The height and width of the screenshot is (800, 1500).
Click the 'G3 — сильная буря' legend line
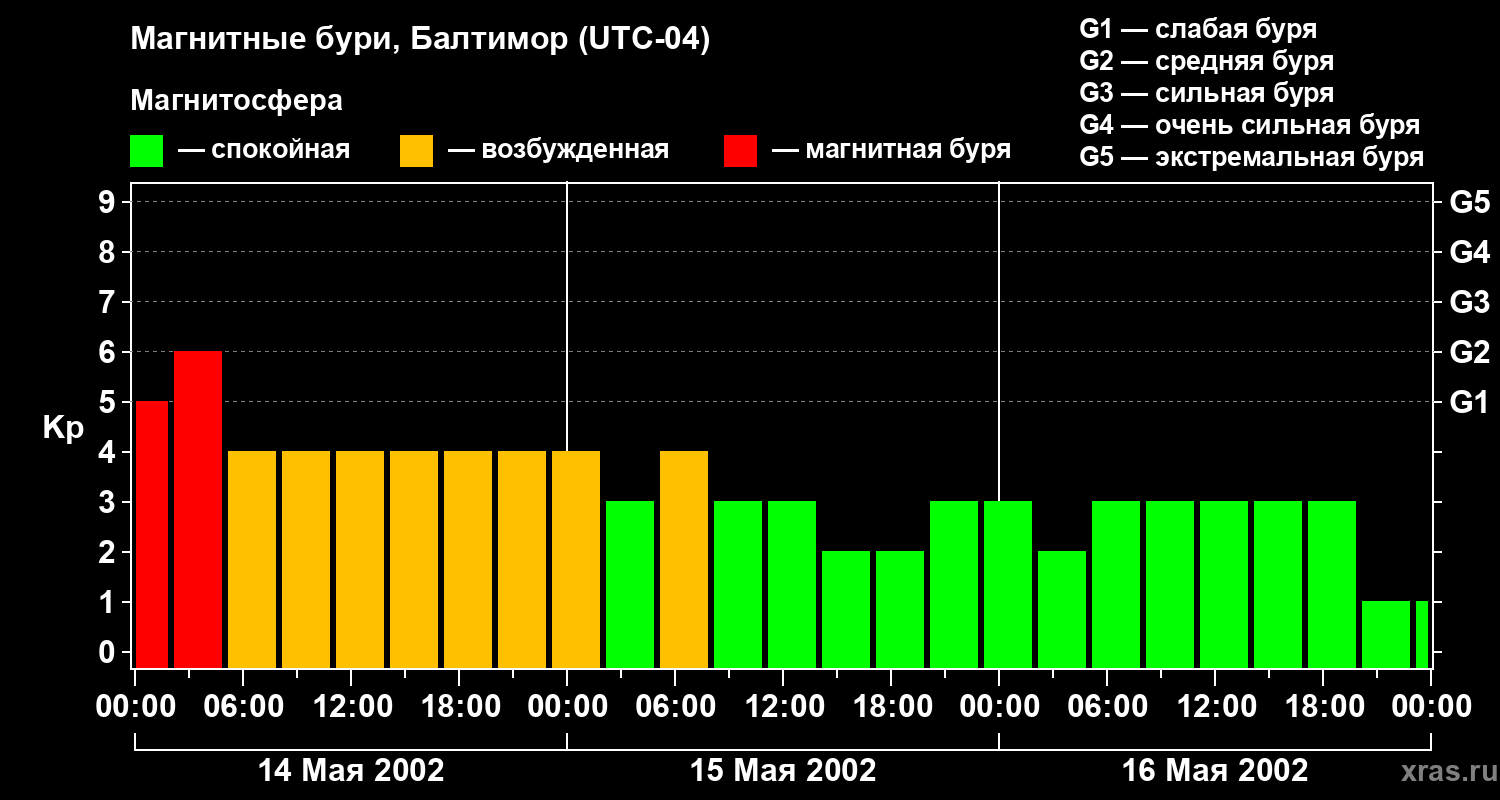point(1206,93)
